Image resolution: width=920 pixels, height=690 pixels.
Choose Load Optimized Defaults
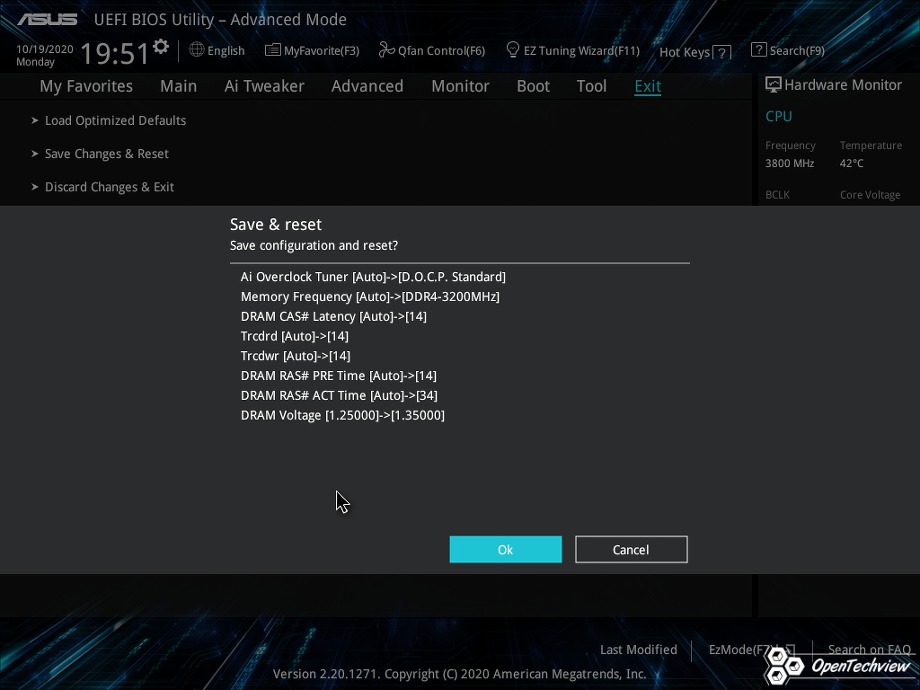[x=116, y=120]
